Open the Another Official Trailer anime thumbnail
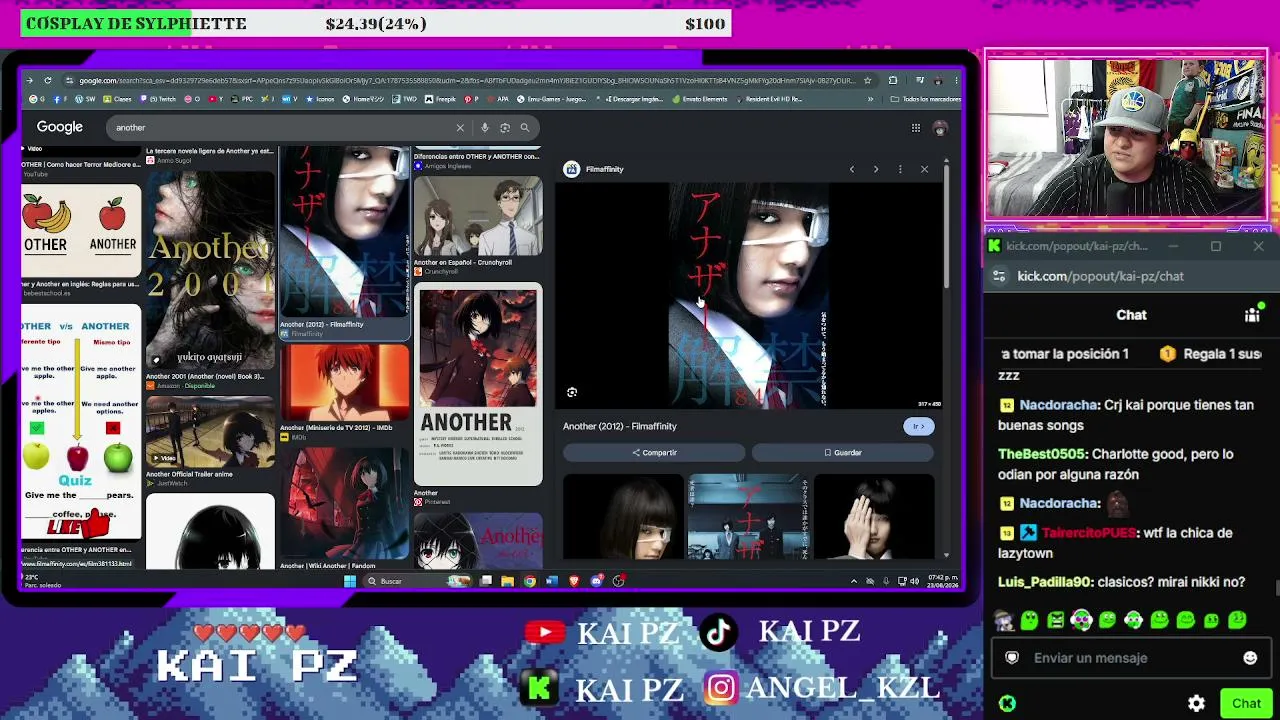The height and width of the screenshot is (720, 1280). click(210, 432)
